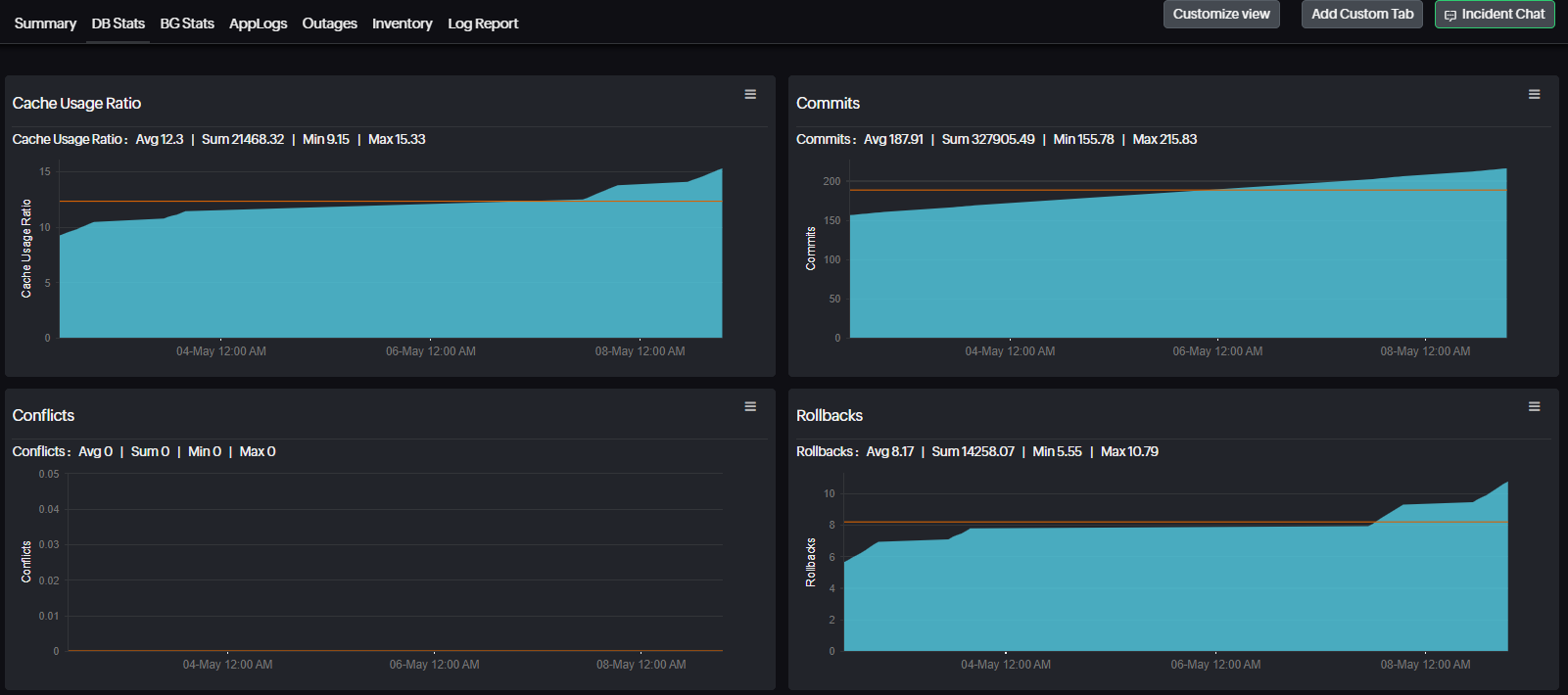
Task: Click the 06-May label on Conflicts chart axis
Action: click(x=434, y=665)
